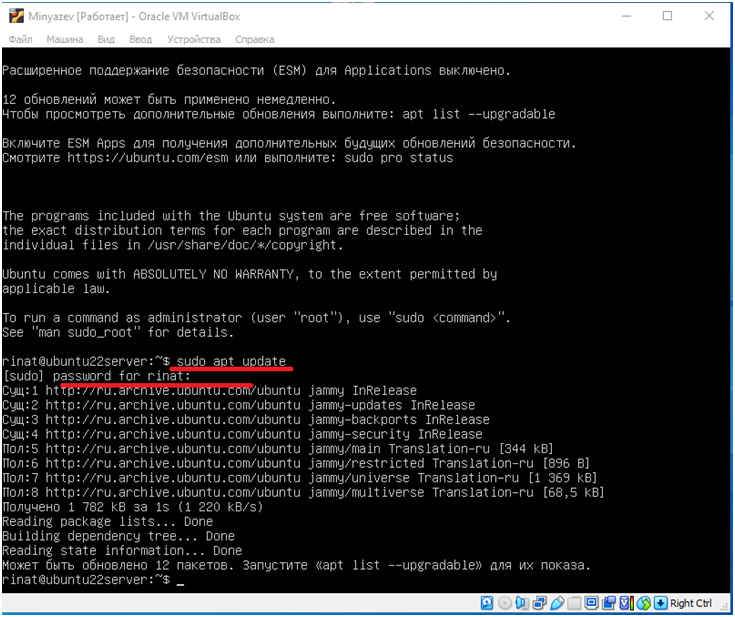
Task: Click the mouse integration status icon
Action: pos(644,603)
